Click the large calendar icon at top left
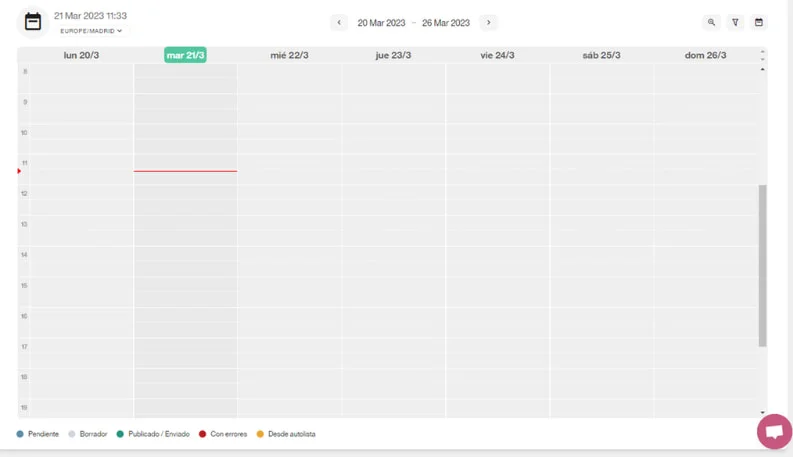 (x=33, y=22)
